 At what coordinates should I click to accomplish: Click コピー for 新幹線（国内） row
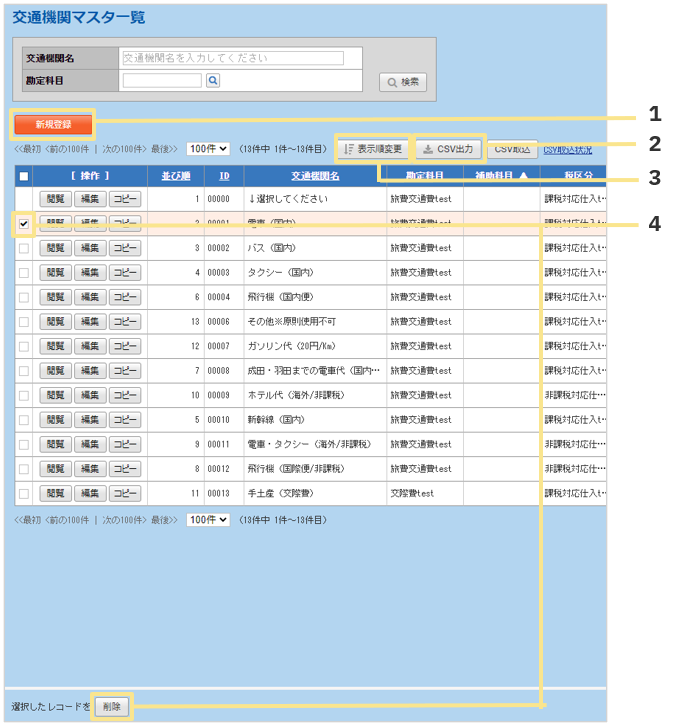point(124,419)
